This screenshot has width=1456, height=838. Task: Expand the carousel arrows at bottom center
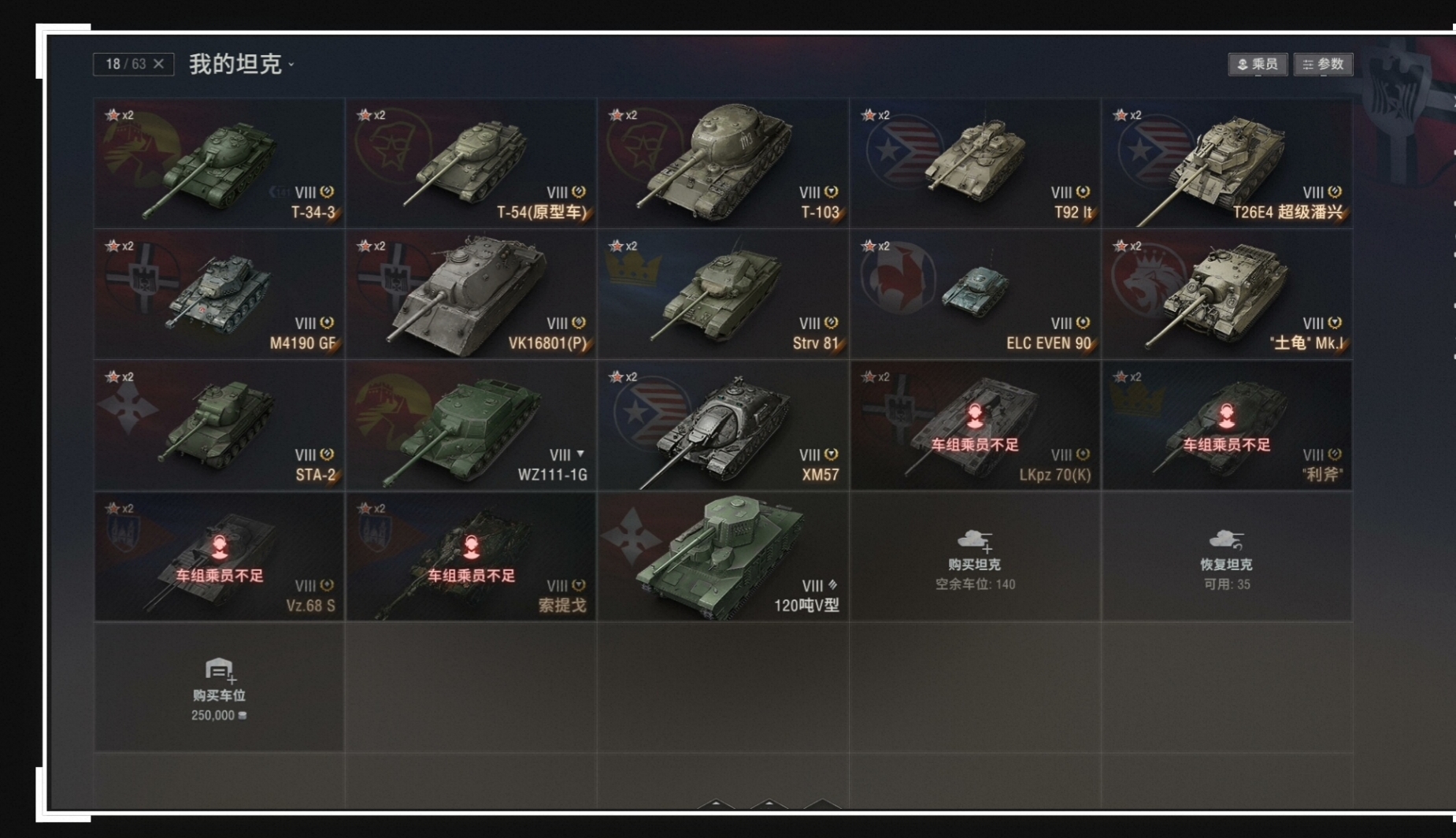click(769, 804)
